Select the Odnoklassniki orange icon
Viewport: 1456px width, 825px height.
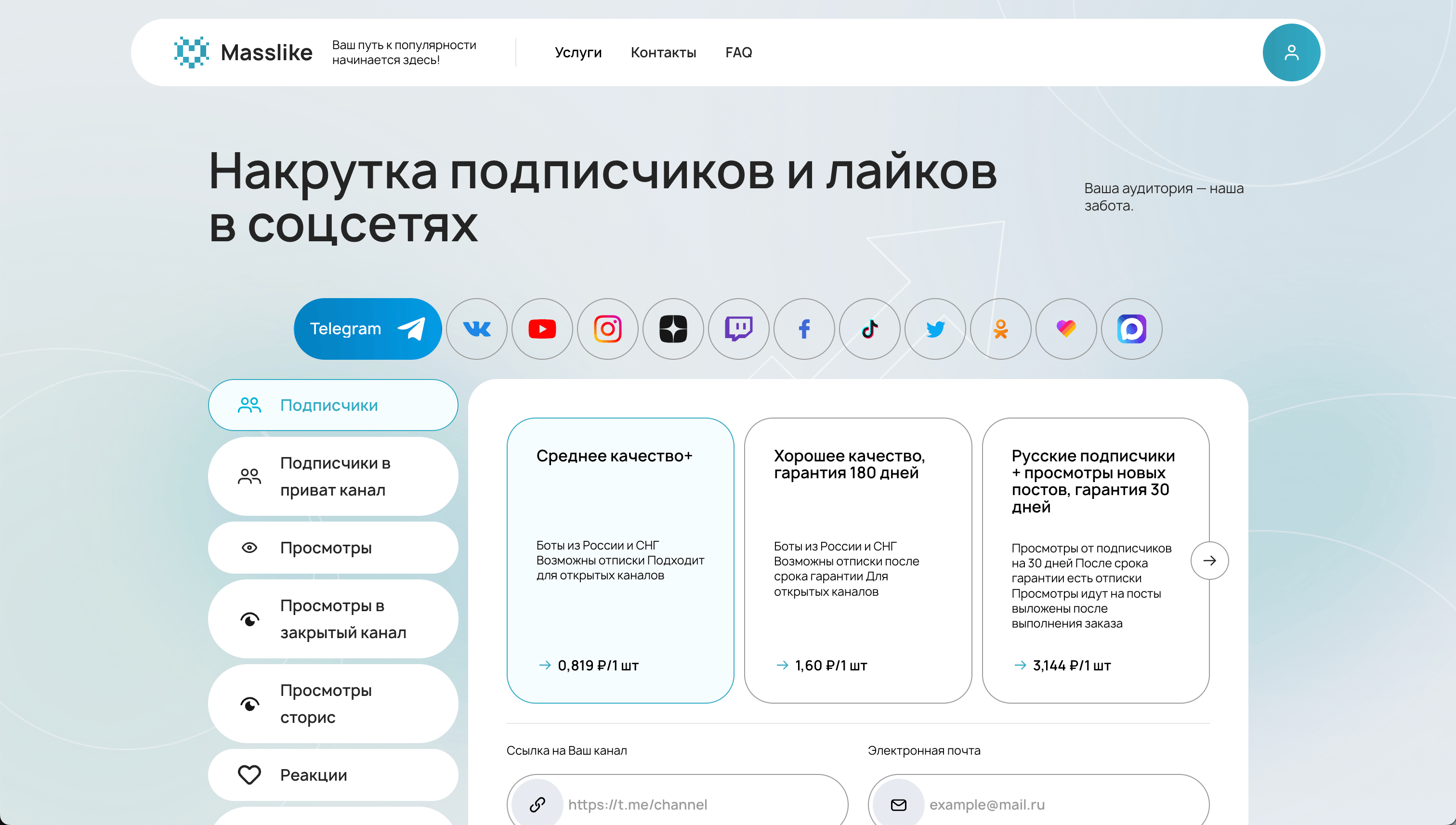click(1000, 328)
